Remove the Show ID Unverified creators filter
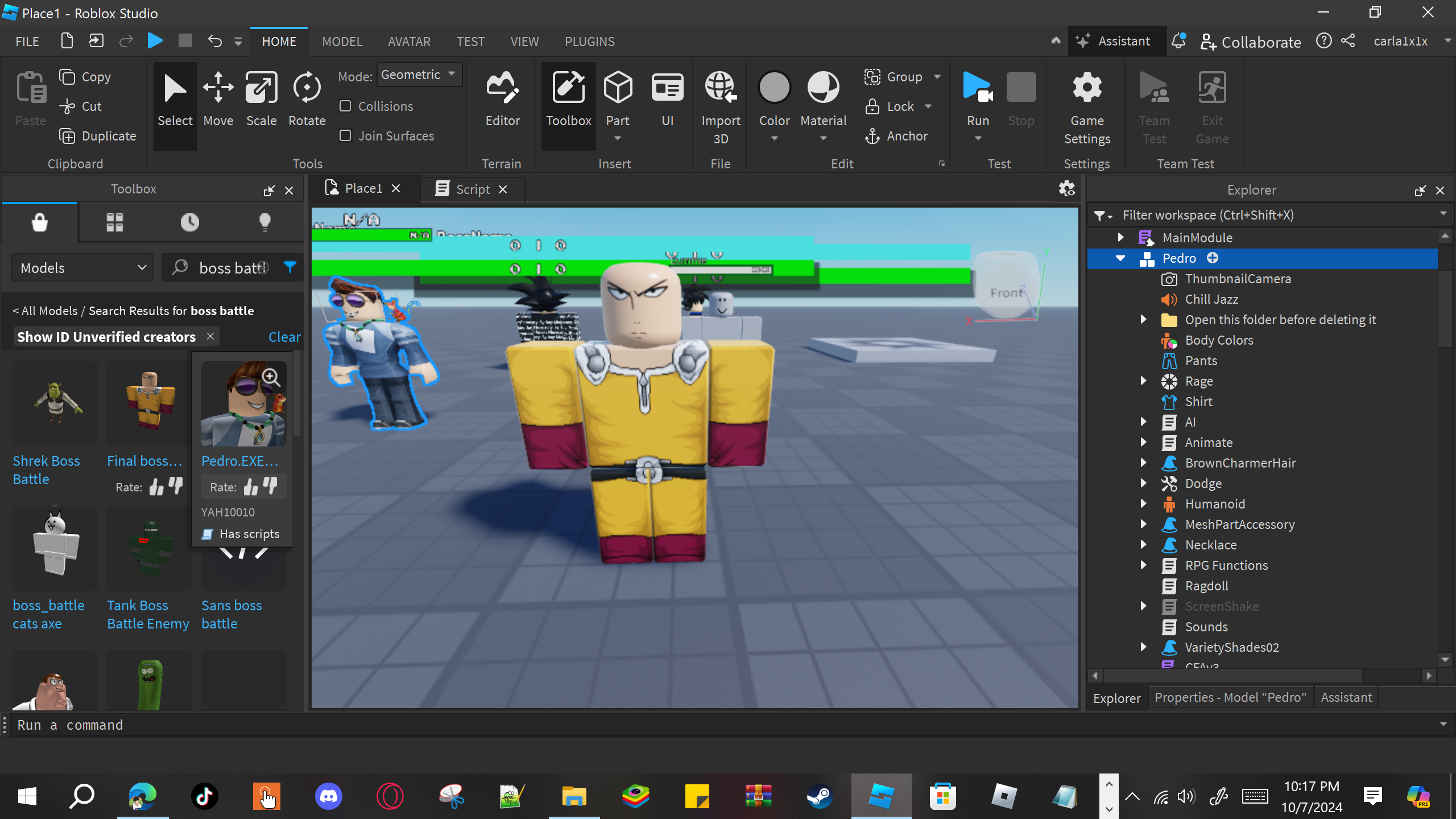This screenshot has height=819, width=1456. [210, 336]
